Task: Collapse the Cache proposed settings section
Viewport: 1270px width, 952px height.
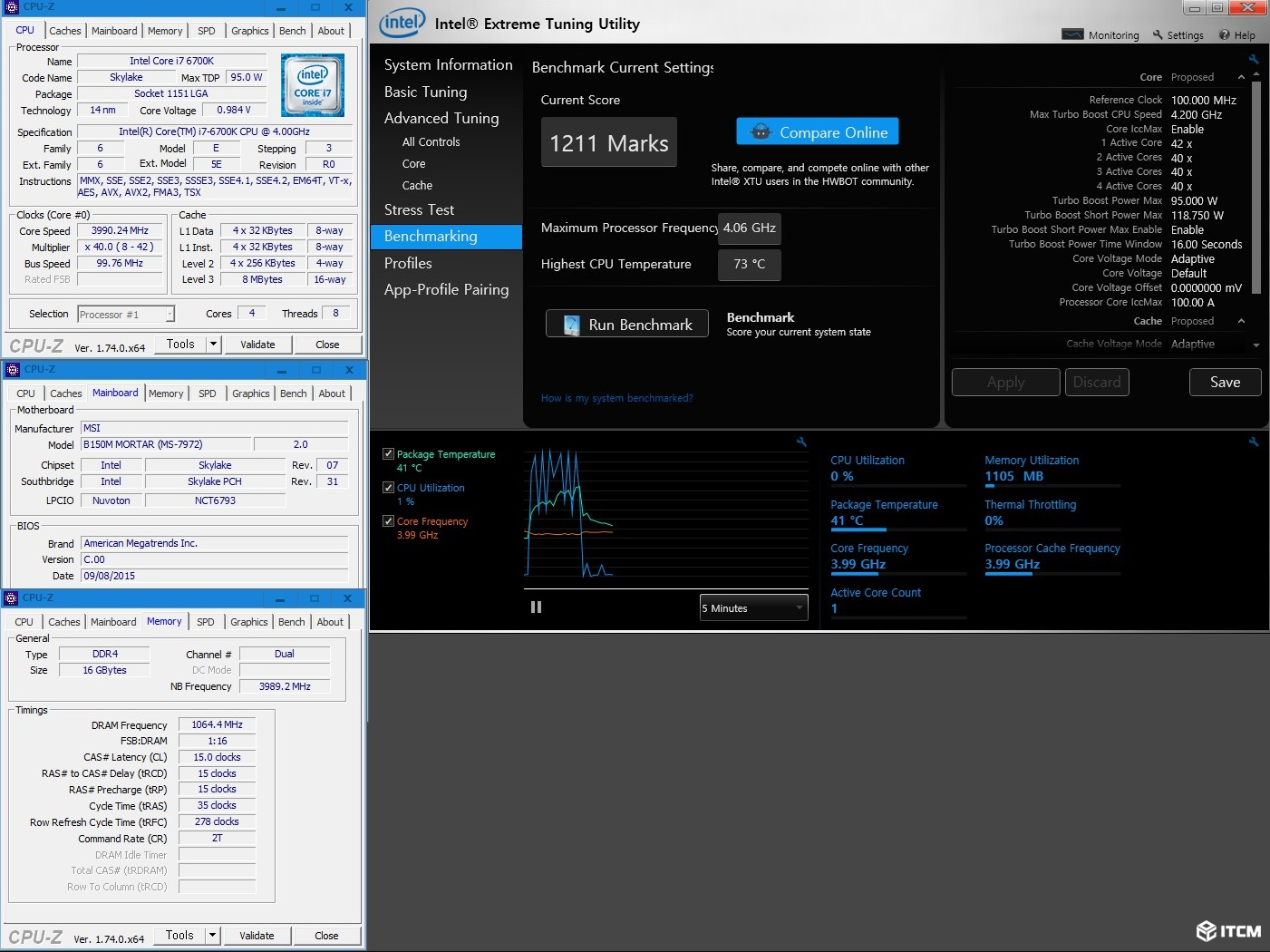Action: tap(1241, 321)
